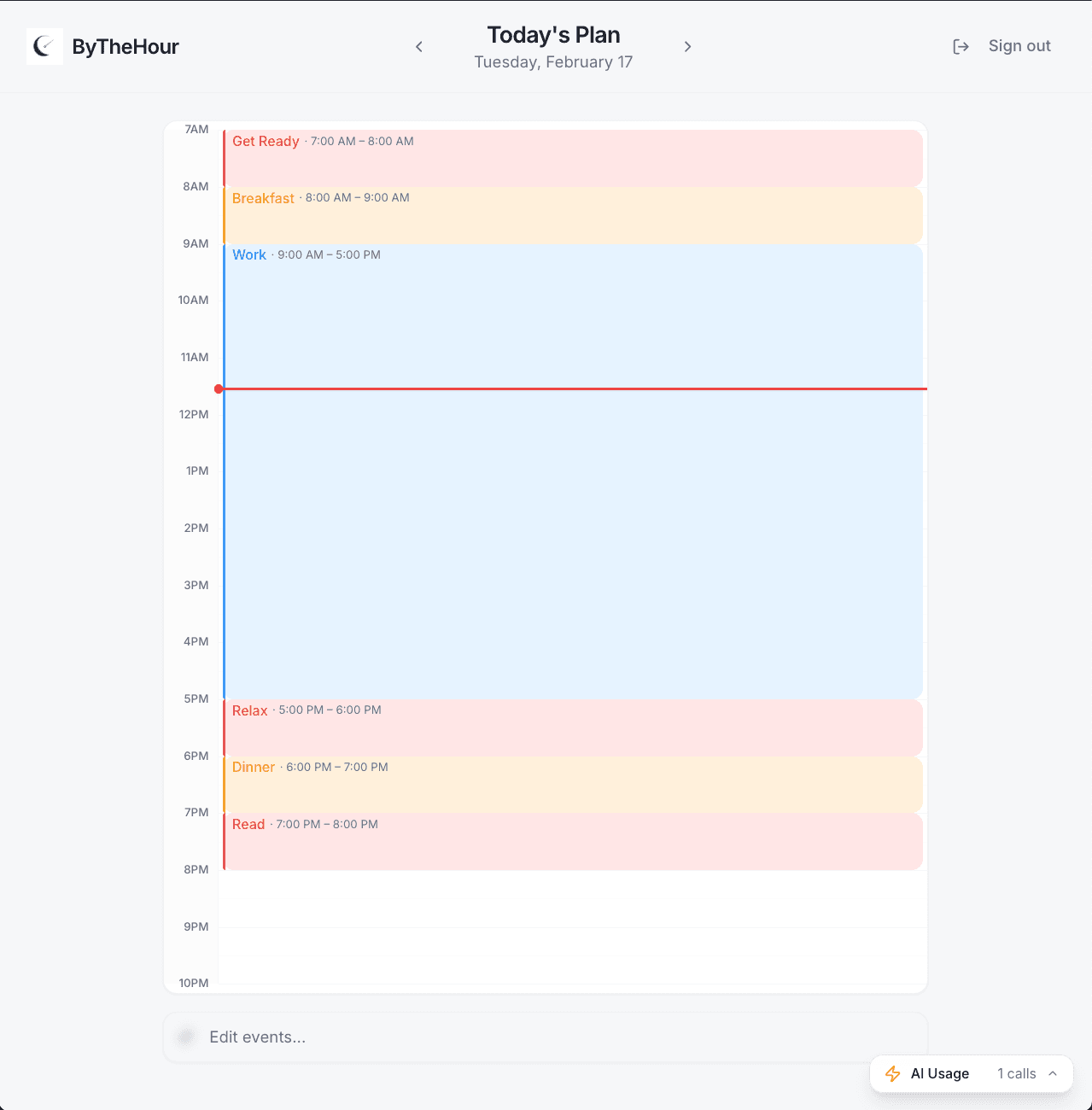This screenshot has width=1092, height=1110.
Task: Click the orange lightning bolt AI icon
Action: (x=893, y=1073)
